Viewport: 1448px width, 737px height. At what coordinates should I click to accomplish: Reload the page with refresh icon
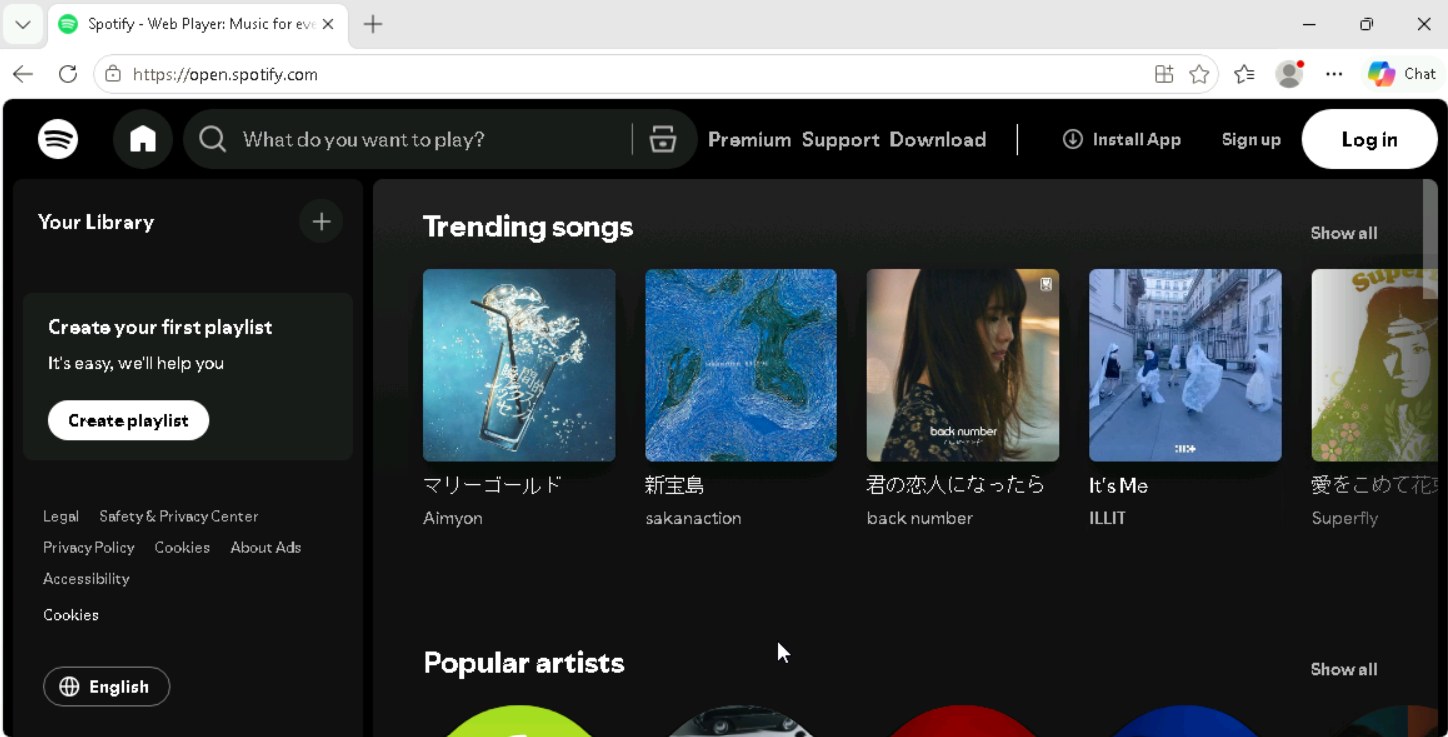[x=68, y=74]
